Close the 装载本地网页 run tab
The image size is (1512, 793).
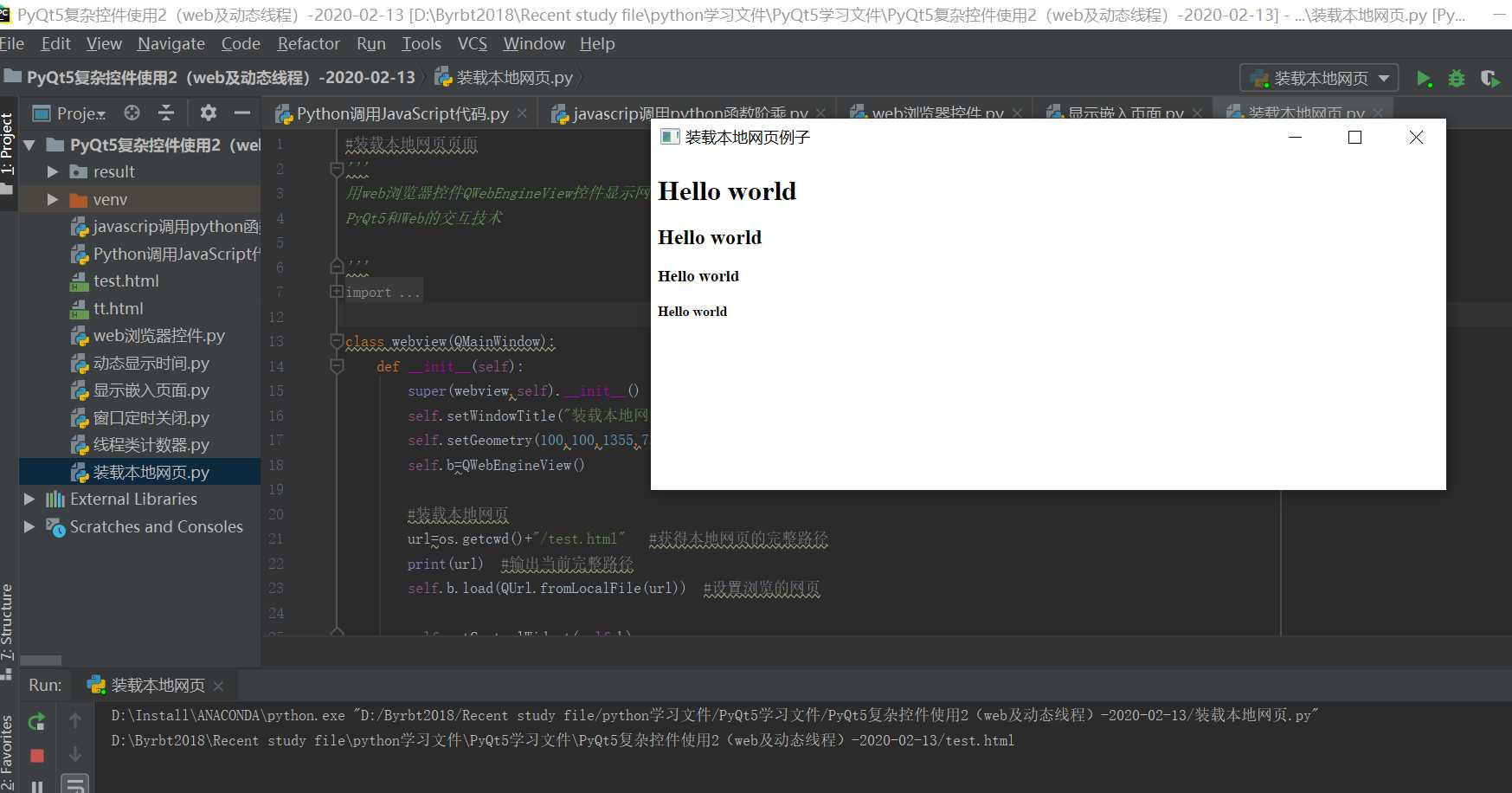pyautogui.click(x=218, y=687)
